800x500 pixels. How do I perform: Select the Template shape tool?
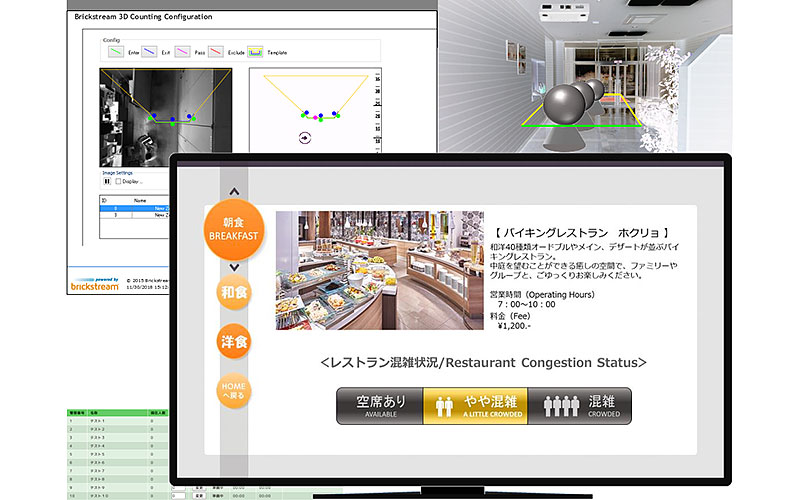click(x=255, y=52)
